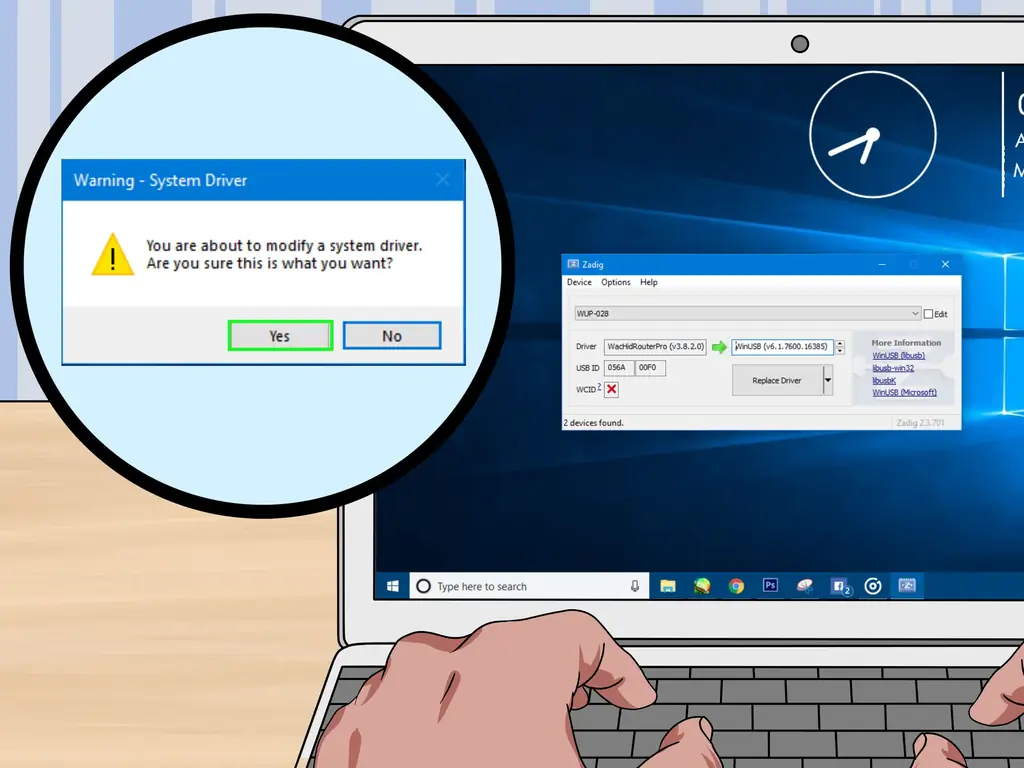Image resolution: width=1024 pixels, height=768 pixels.
Task: Select the USB ID 00F0 field
Action: tap(650, 368)
